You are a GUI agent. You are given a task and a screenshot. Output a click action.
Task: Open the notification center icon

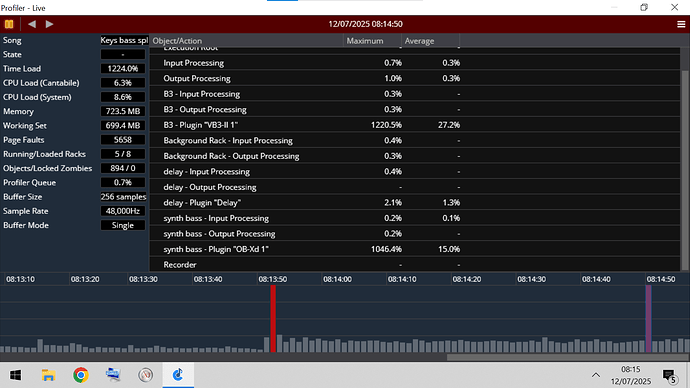pos(669,375)
